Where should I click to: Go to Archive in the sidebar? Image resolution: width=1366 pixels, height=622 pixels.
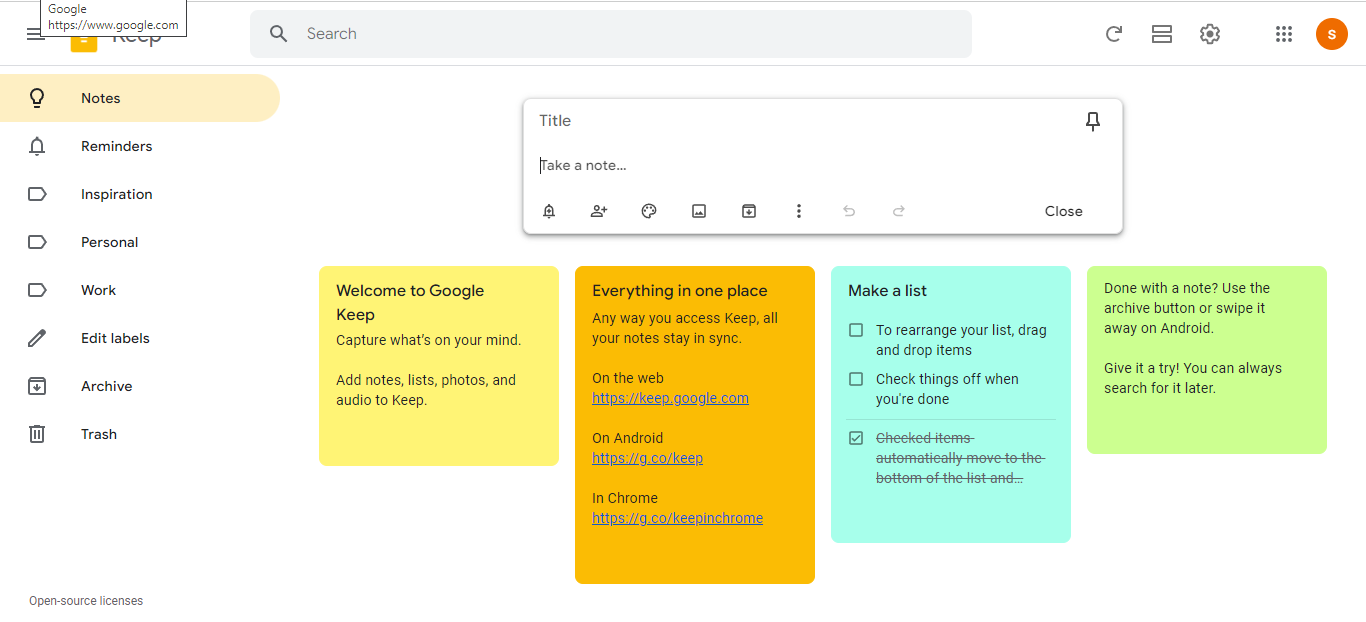140,386
